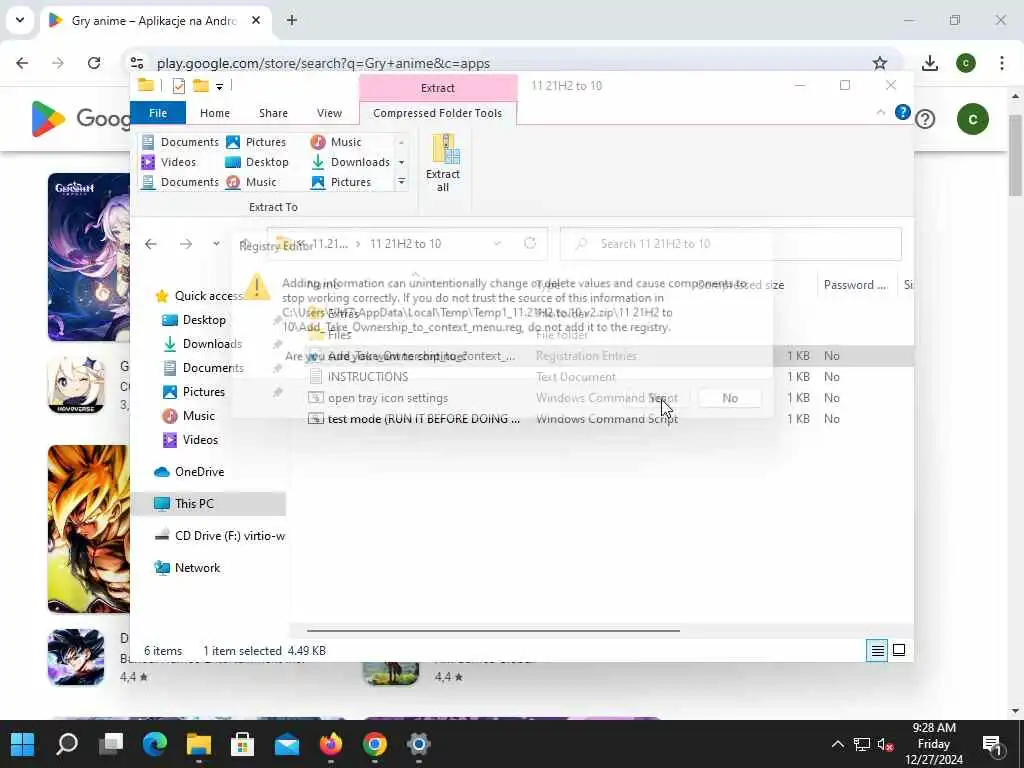The width and height of the screenshot is (1024, 768).
Task: Refresh the 11 21H2 to 10 folder
Action: click(x=530, y=244)
